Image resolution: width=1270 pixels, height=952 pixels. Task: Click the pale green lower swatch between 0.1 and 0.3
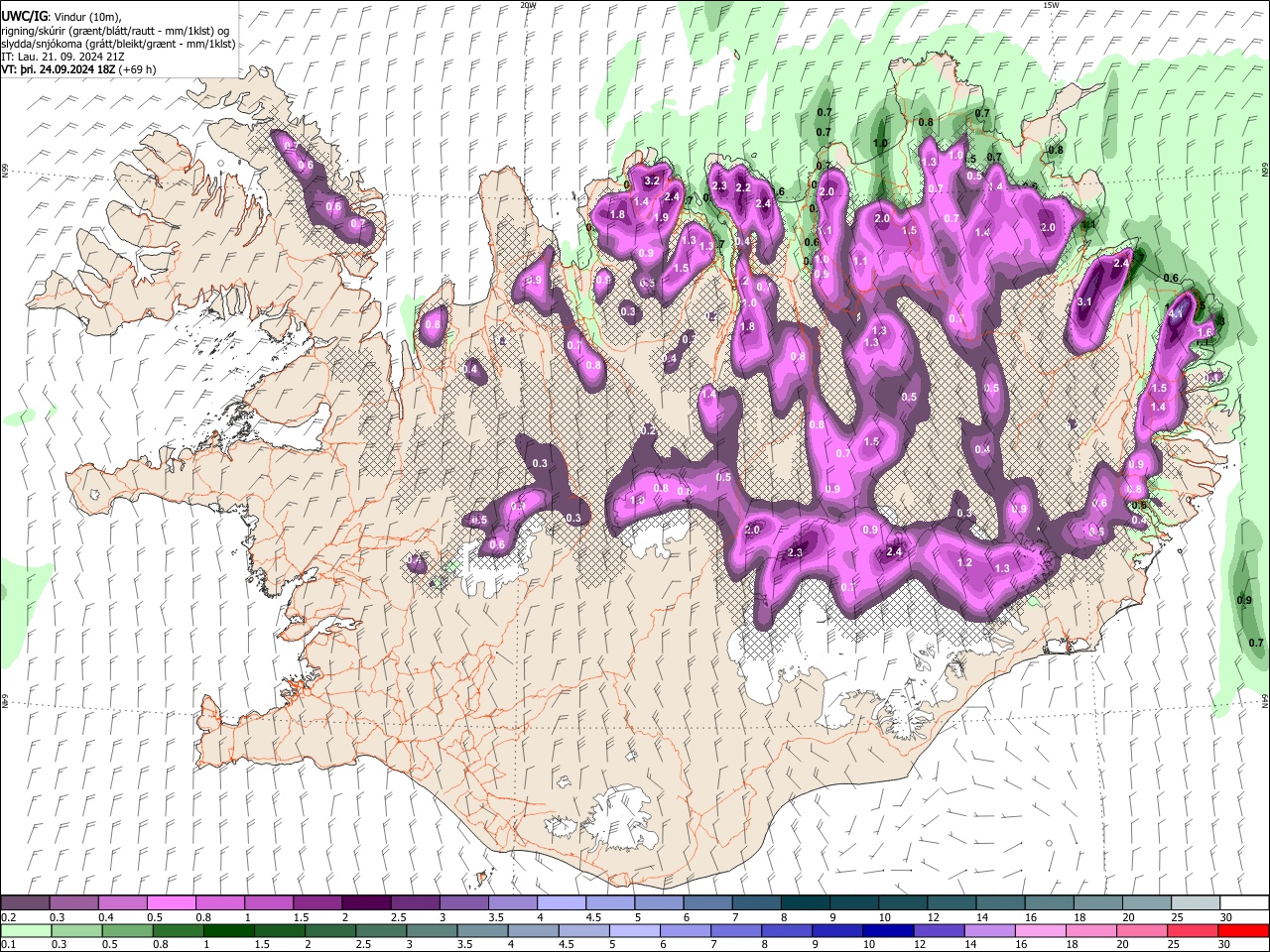[x=25, y=930]
